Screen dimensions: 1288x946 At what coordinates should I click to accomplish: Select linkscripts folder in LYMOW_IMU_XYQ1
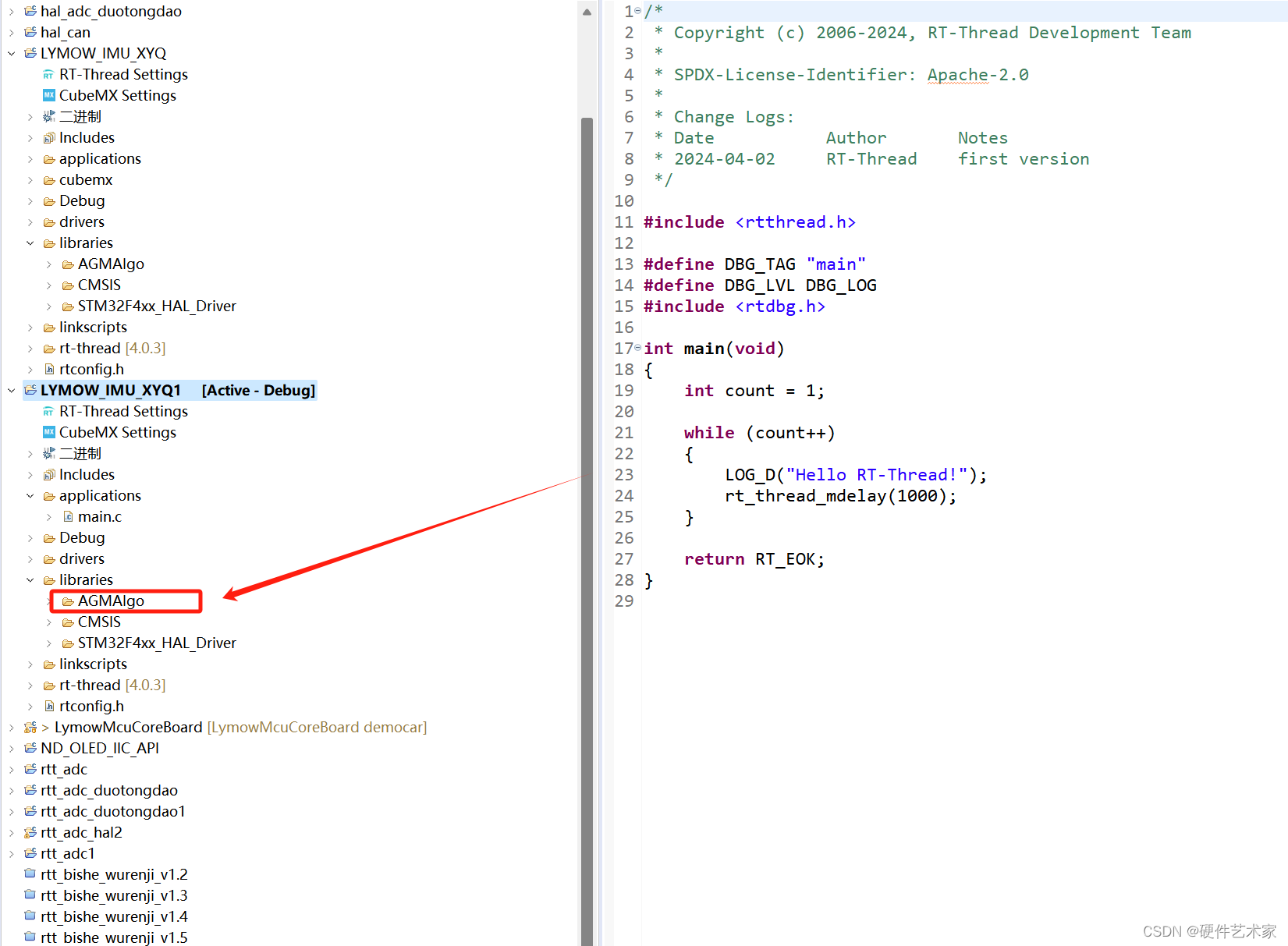93,664
